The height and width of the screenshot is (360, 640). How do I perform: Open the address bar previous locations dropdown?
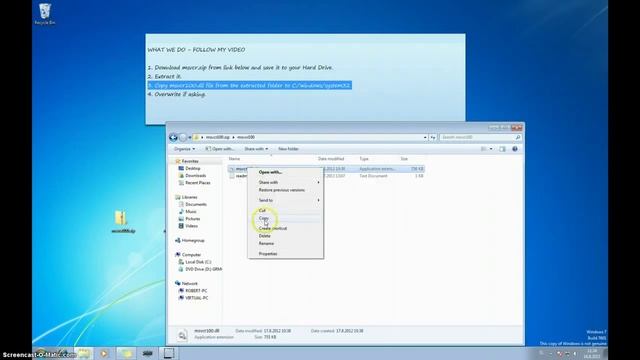coord(425,138)
